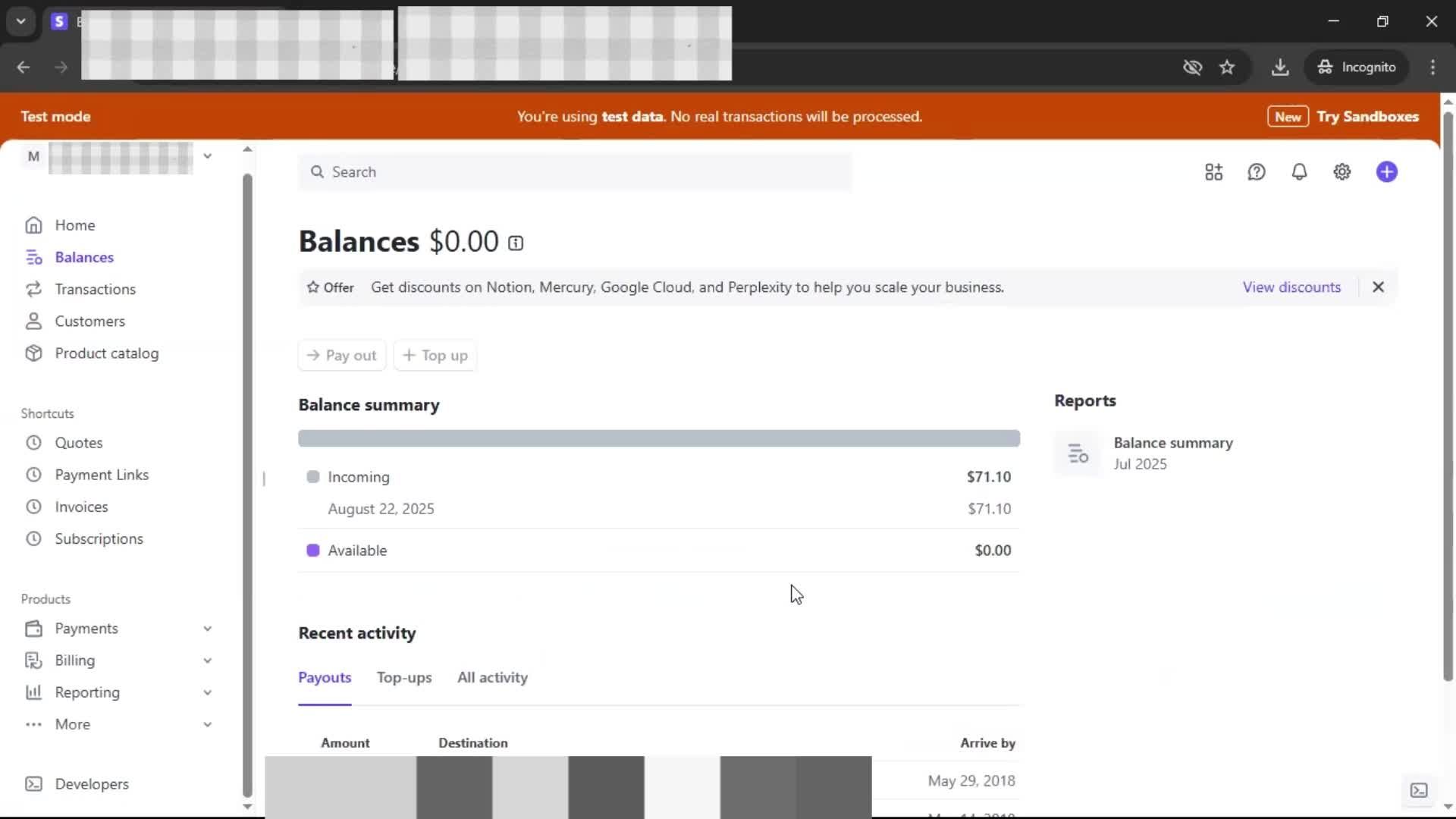This screenshot has height=819, width=1456.
Task: Open the notifications bell icon
Action: (1299, 172)
